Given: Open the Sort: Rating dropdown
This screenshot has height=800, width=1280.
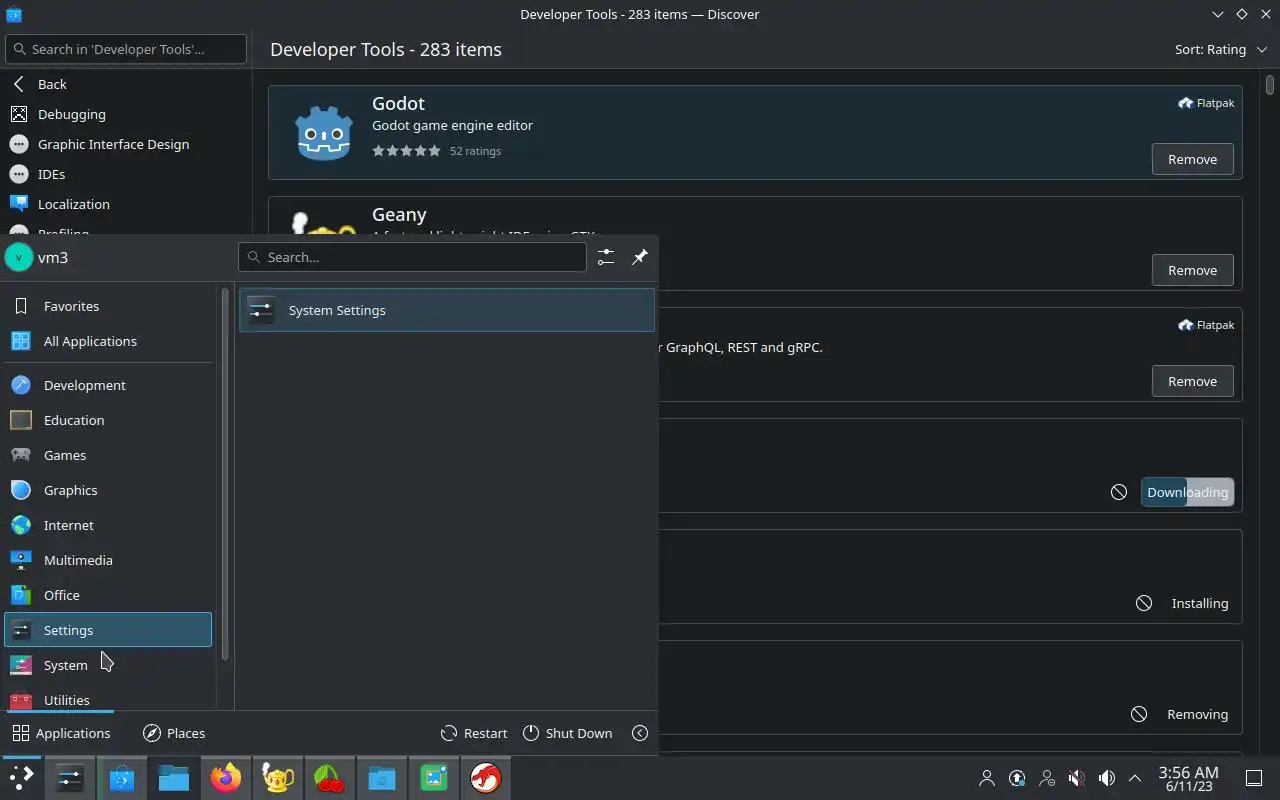Looking at the screenshot, I should click(1221, 49).
